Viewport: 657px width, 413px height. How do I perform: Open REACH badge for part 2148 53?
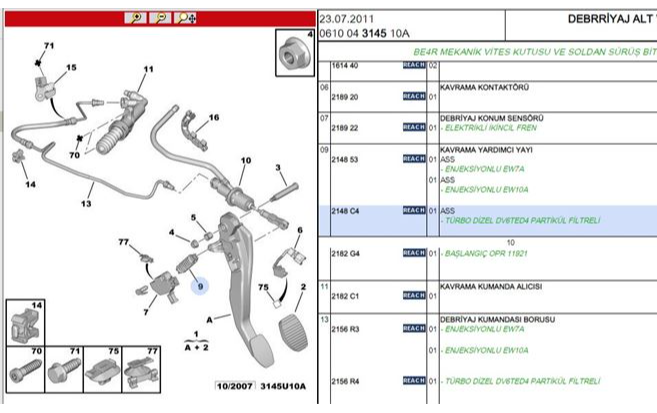pos(414,159)
